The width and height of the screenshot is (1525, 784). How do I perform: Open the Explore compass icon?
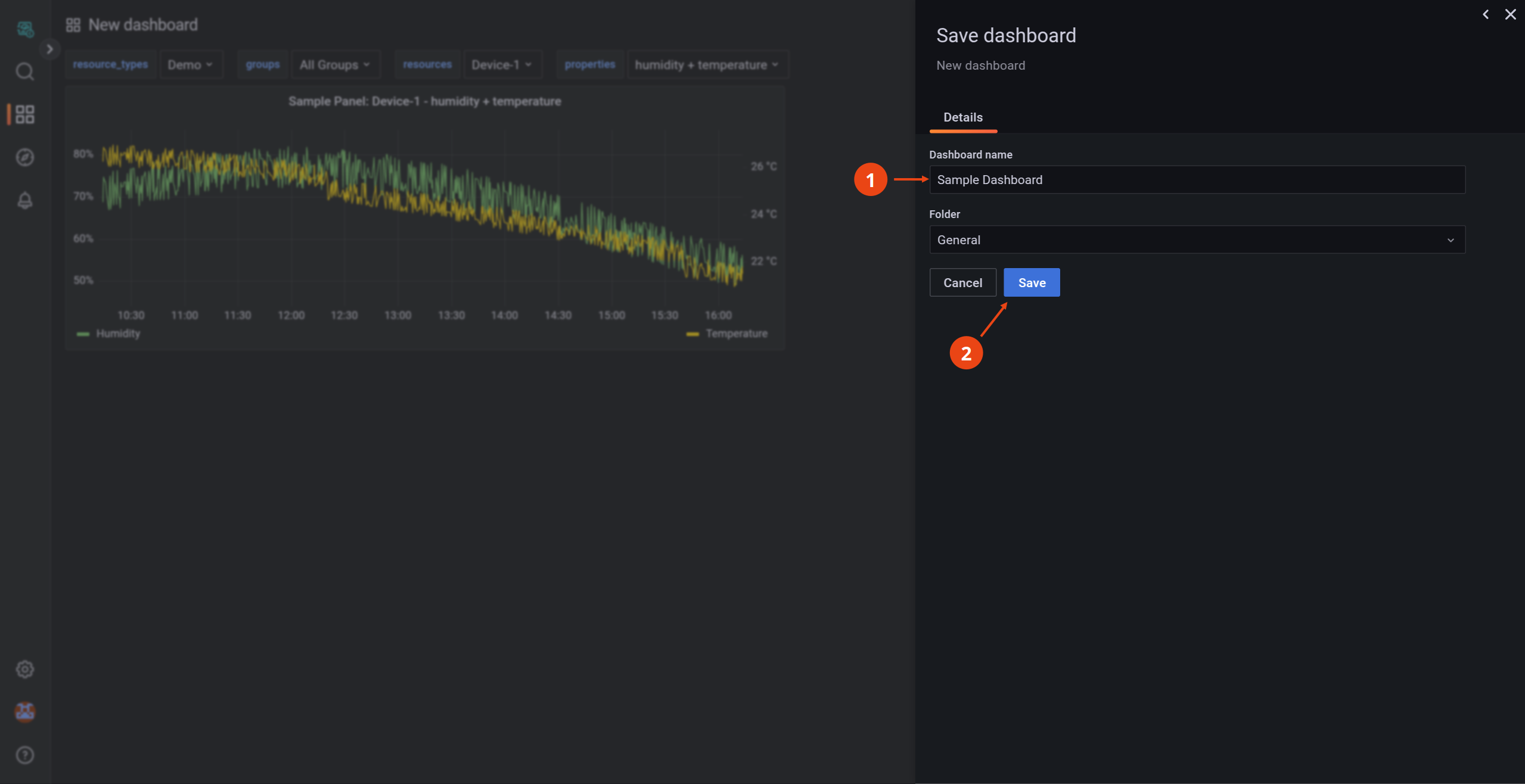(x=24, y=157)
